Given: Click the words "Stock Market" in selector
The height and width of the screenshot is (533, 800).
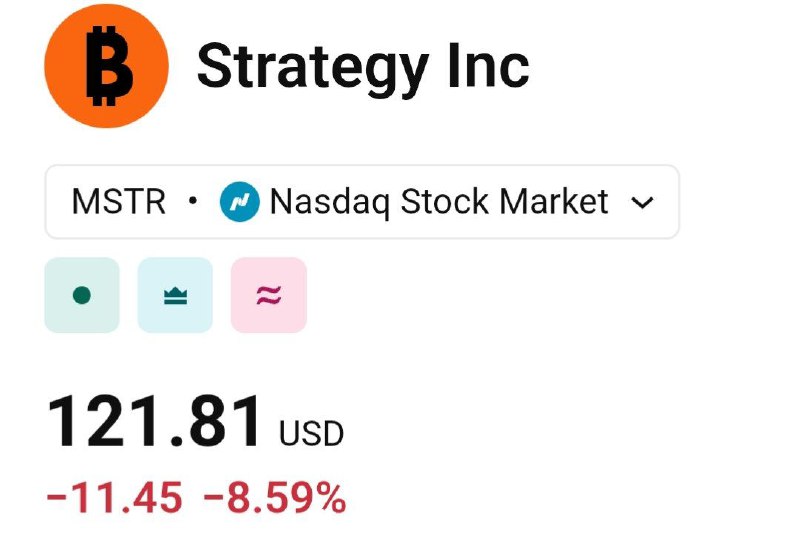Looking at the screenshot, I should 504,202.
